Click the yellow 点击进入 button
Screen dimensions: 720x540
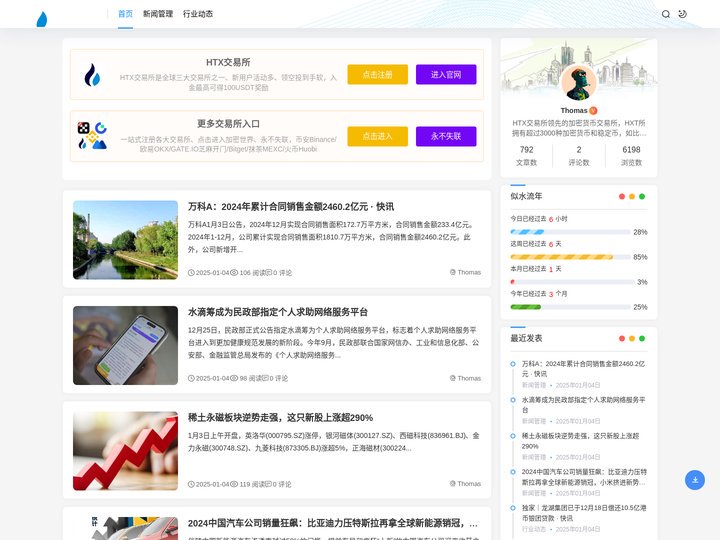(377, 136)
